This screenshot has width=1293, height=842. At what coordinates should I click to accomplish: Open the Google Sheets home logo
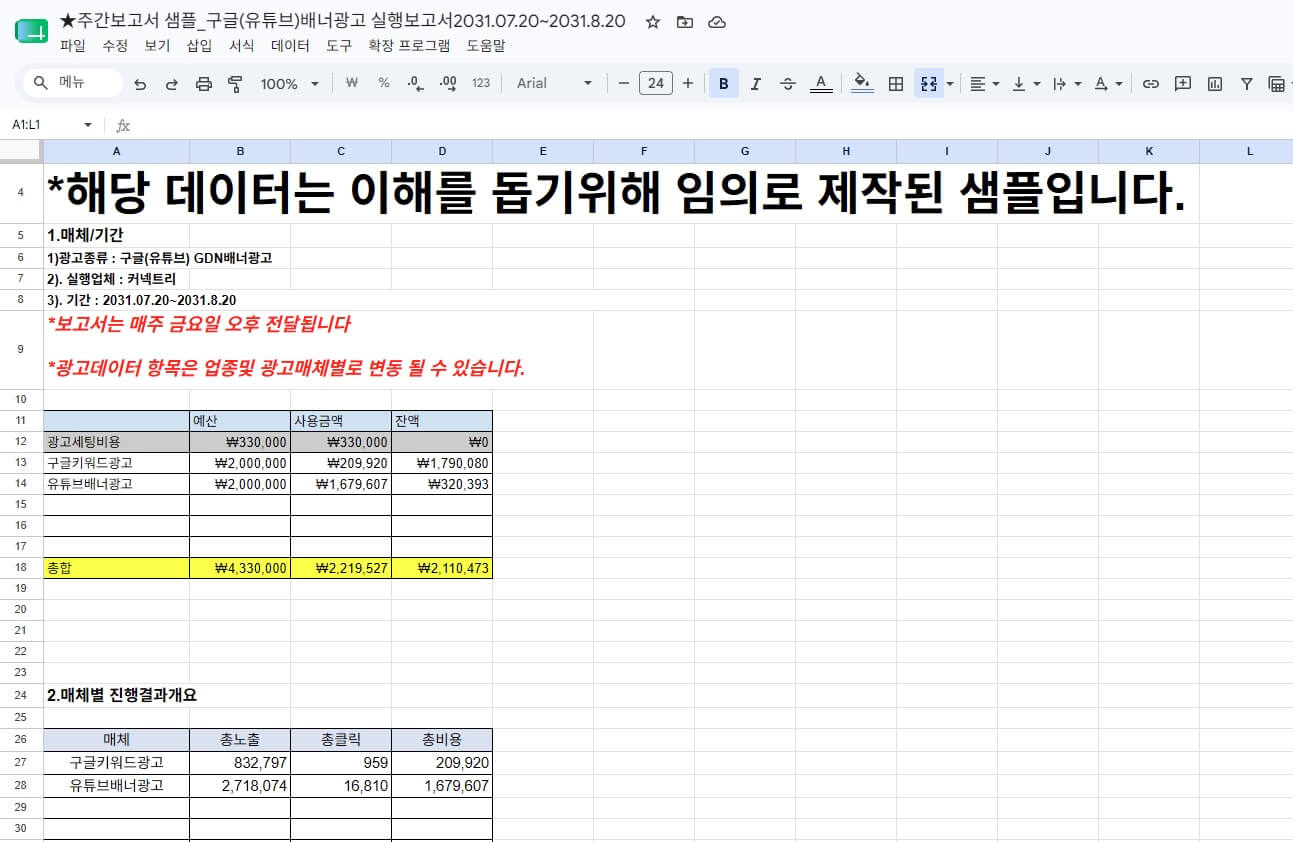tap(31, 31)
